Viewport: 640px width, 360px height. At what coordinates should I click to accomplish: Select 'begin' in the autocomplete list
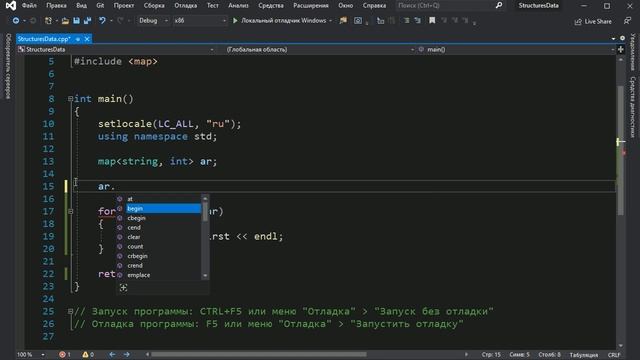tap(159, 209)
